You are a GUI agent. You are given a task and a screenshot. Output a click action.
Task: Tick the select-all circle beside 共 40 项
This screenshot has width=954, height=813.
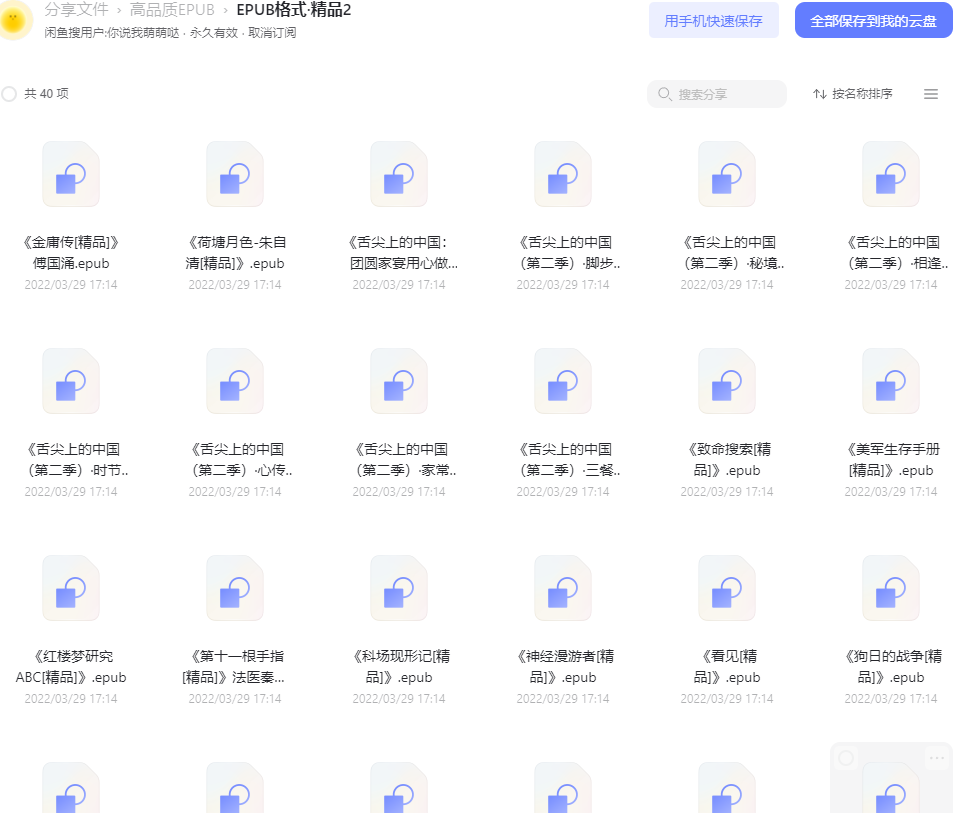point(9,94)
